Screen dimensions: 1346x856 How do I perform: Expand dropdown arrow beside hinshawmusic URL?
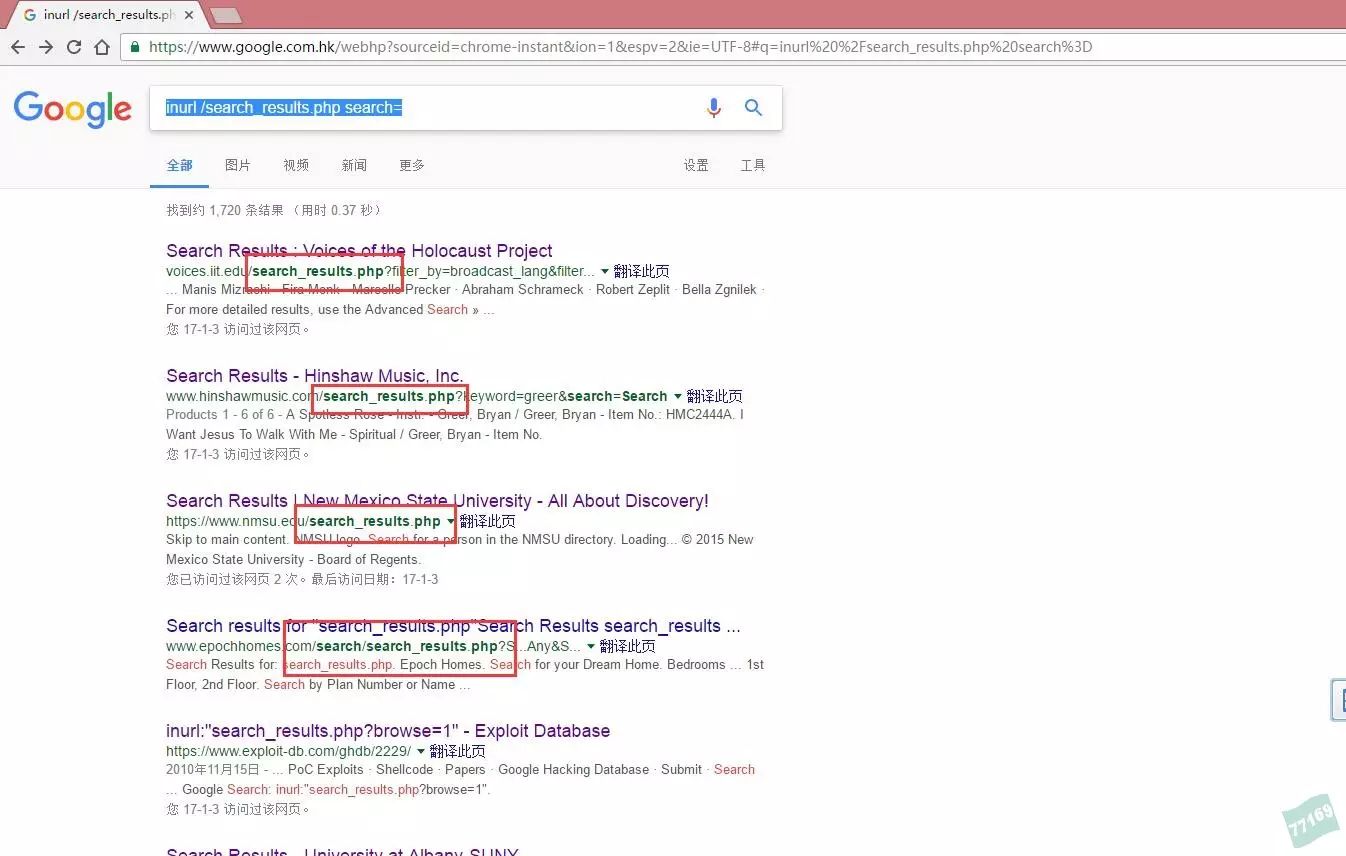(x=677, y=396)
